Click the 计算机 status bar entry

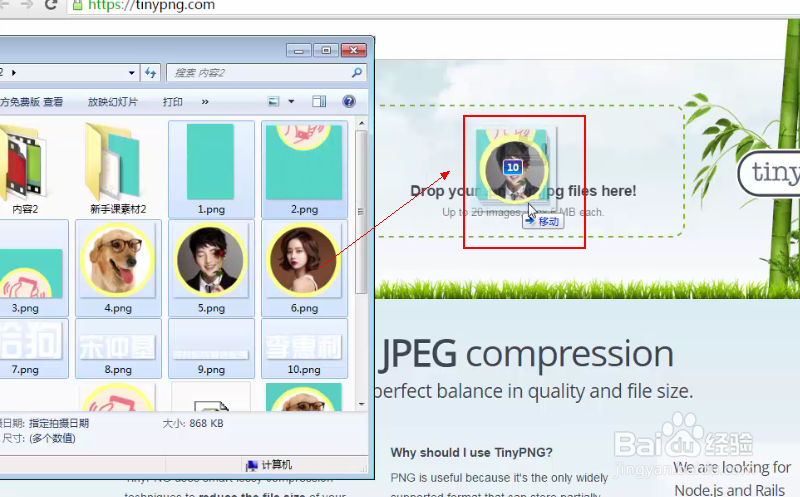click(269, 465)
